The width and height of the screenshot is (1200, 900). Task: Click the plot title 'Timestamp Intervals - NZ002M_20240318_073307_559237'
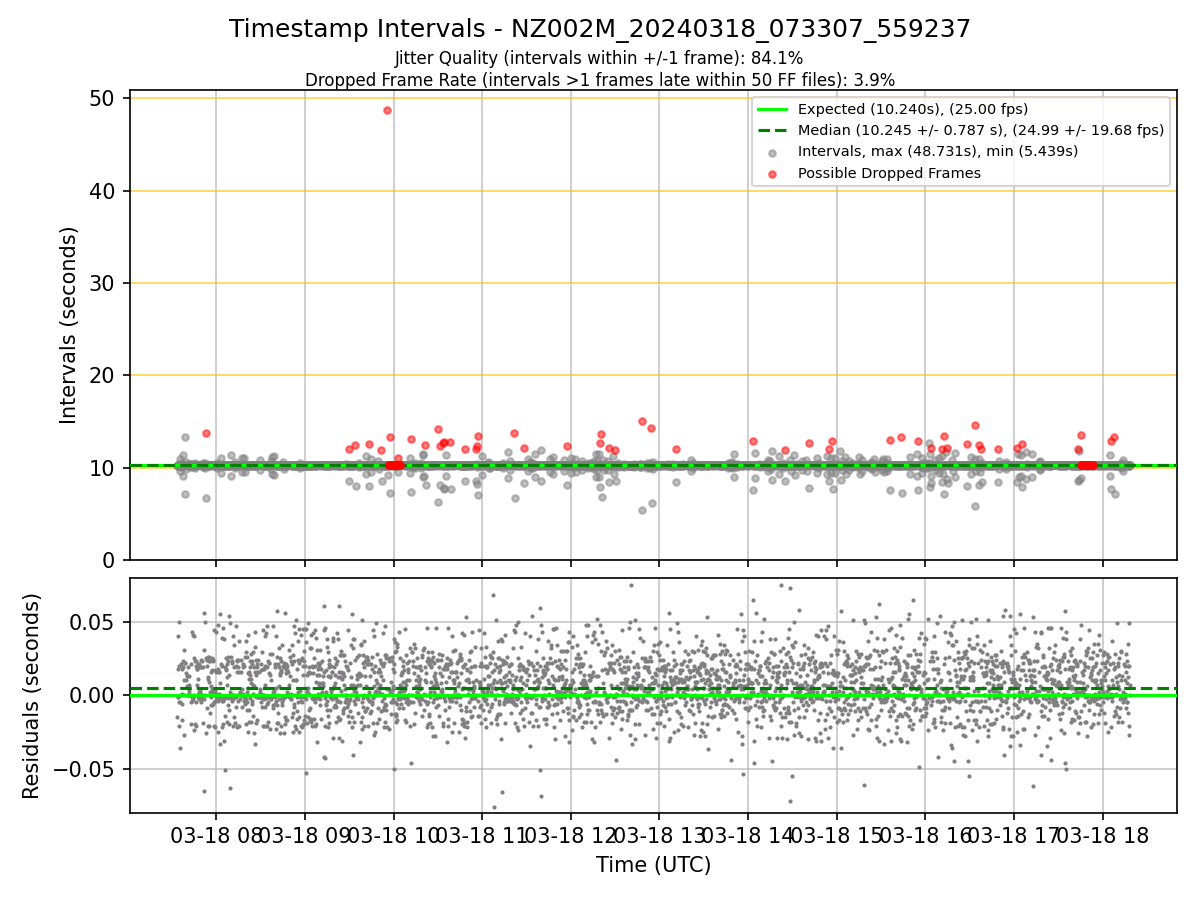pyautogui.click(x=600, y=29)
